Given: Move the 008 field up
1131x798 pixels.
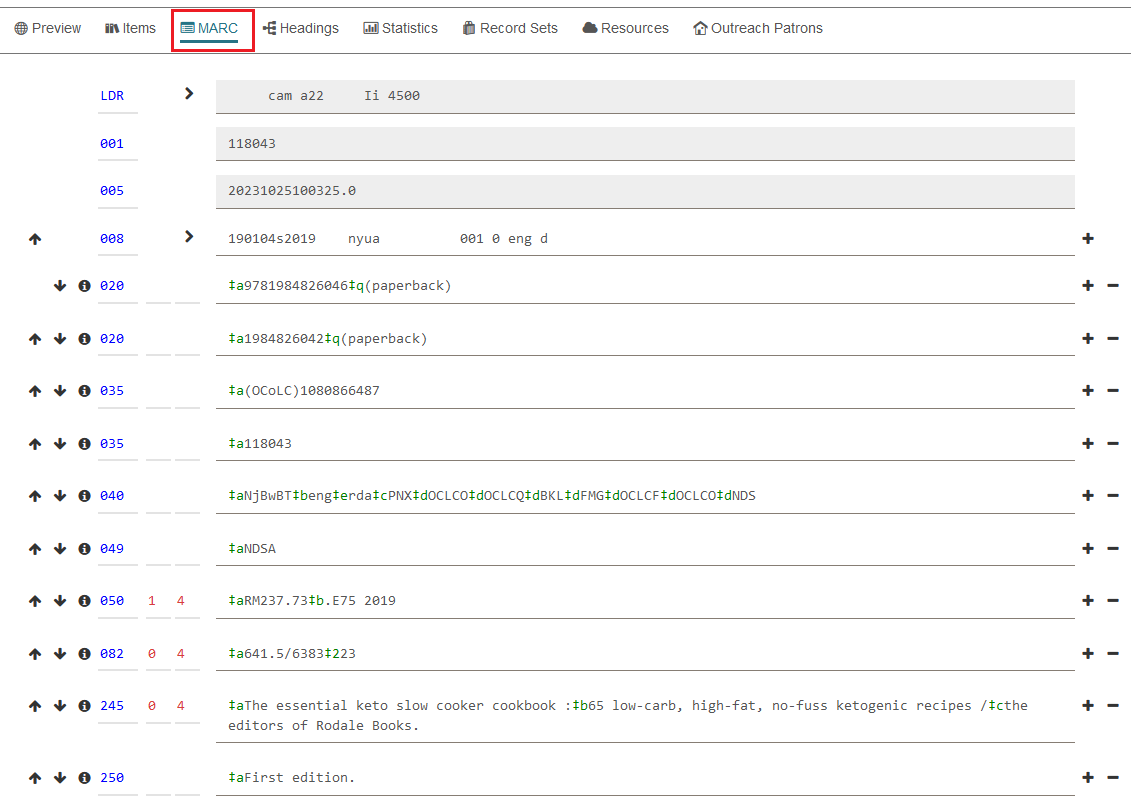Looking at the screenshot, I should 35,239.
